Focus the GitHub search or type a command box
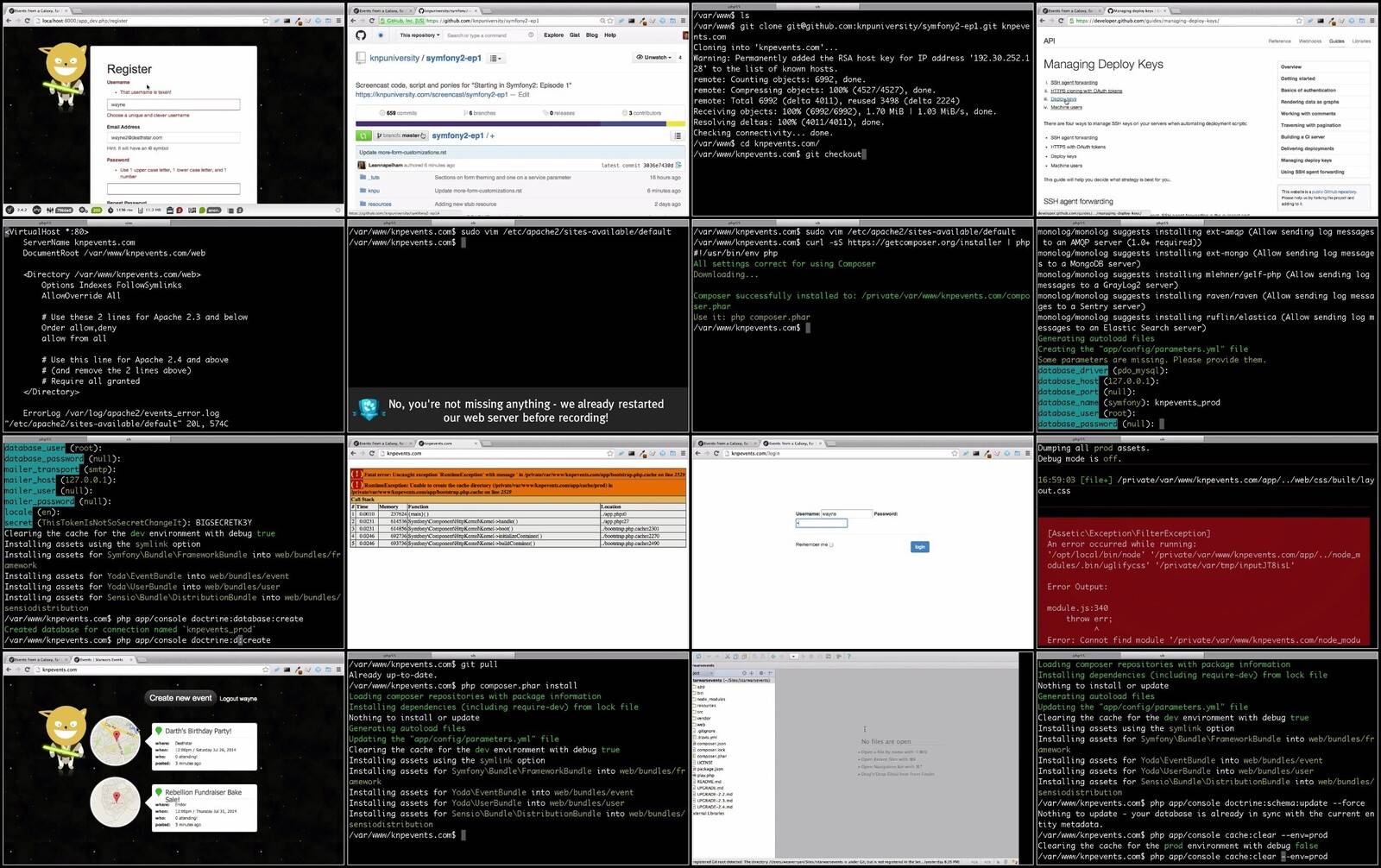 [x=489, y=35]
